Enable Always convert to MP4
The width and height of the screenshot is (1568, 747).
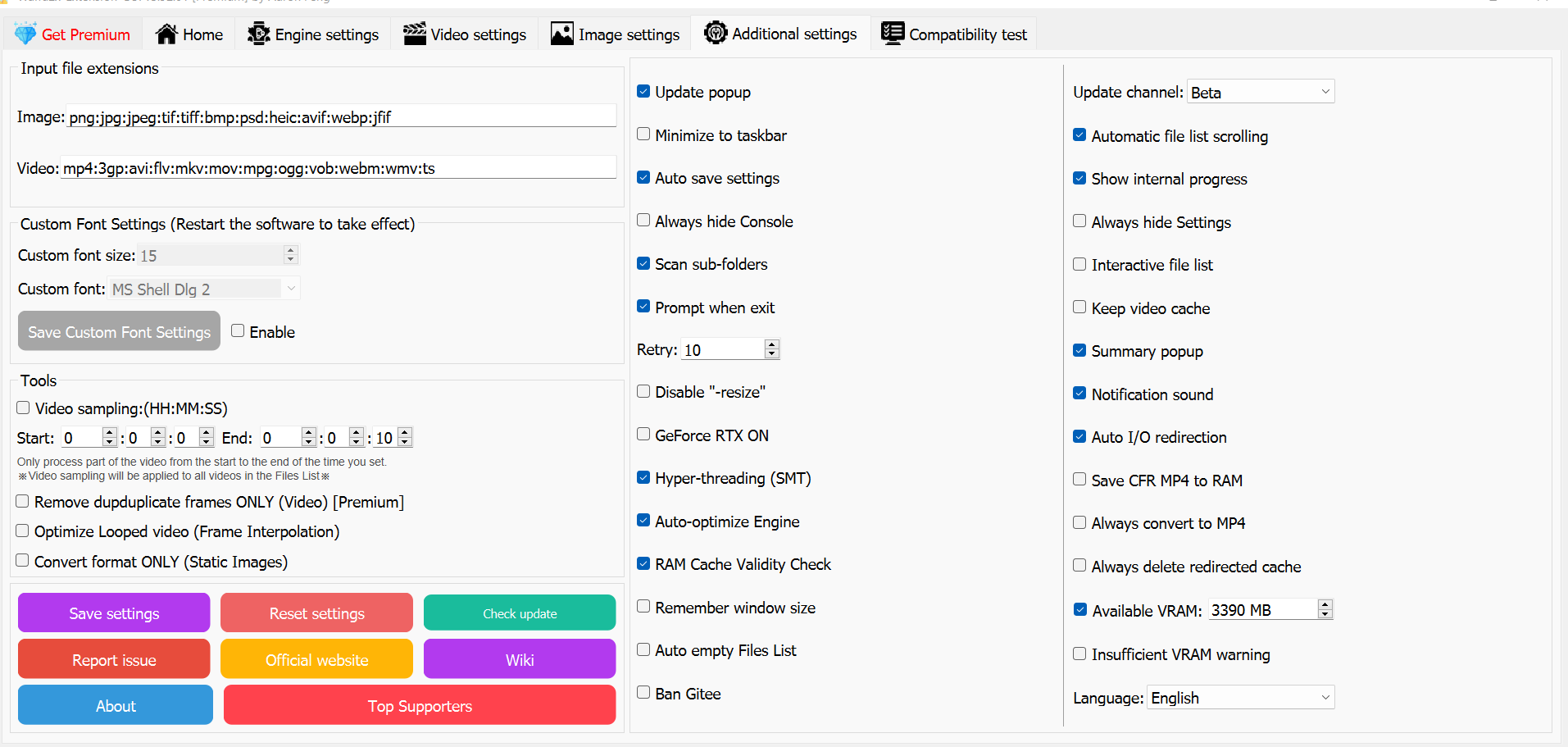1079,522
